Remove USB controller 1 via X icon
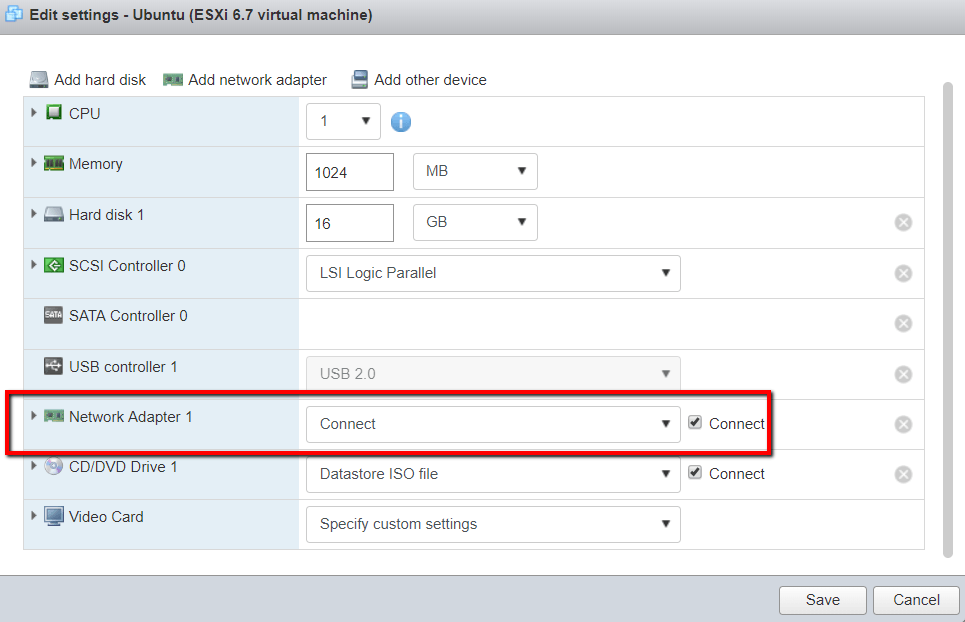Image resolution: width=965 pixels, height=622 pixels. click(903, 374)
